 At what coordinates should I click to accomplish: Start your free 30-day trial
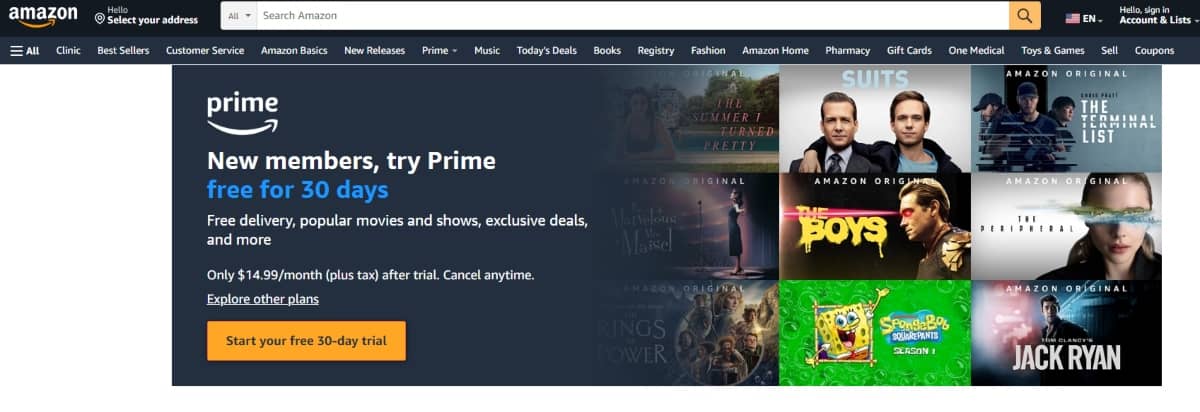(306, 341)
